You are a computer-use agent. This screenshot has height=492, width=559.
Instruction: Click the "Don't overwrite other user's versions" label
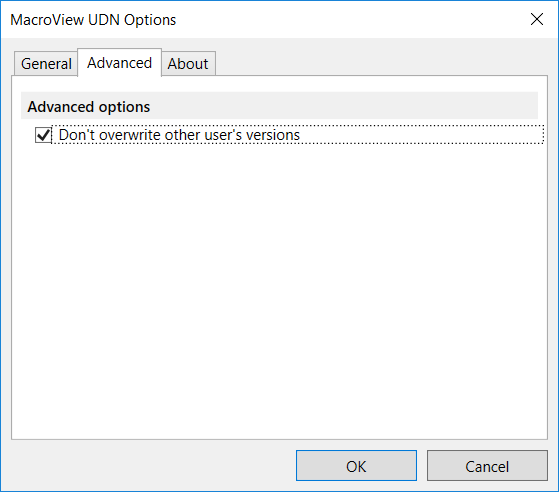pyautogui.click(x=179, y=135)
